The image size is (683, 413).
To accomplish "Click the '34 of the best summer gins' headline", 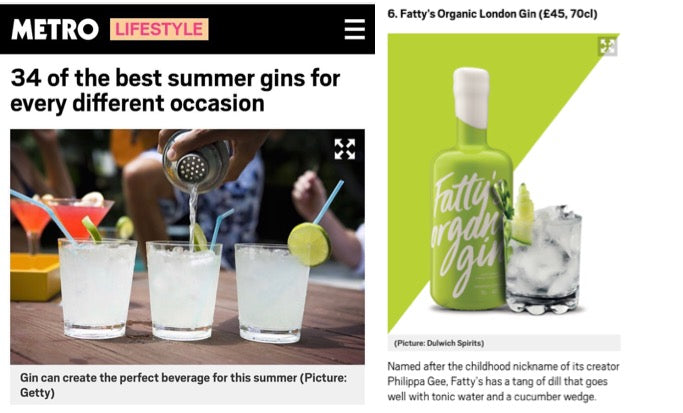I will (x=175, y=91).
